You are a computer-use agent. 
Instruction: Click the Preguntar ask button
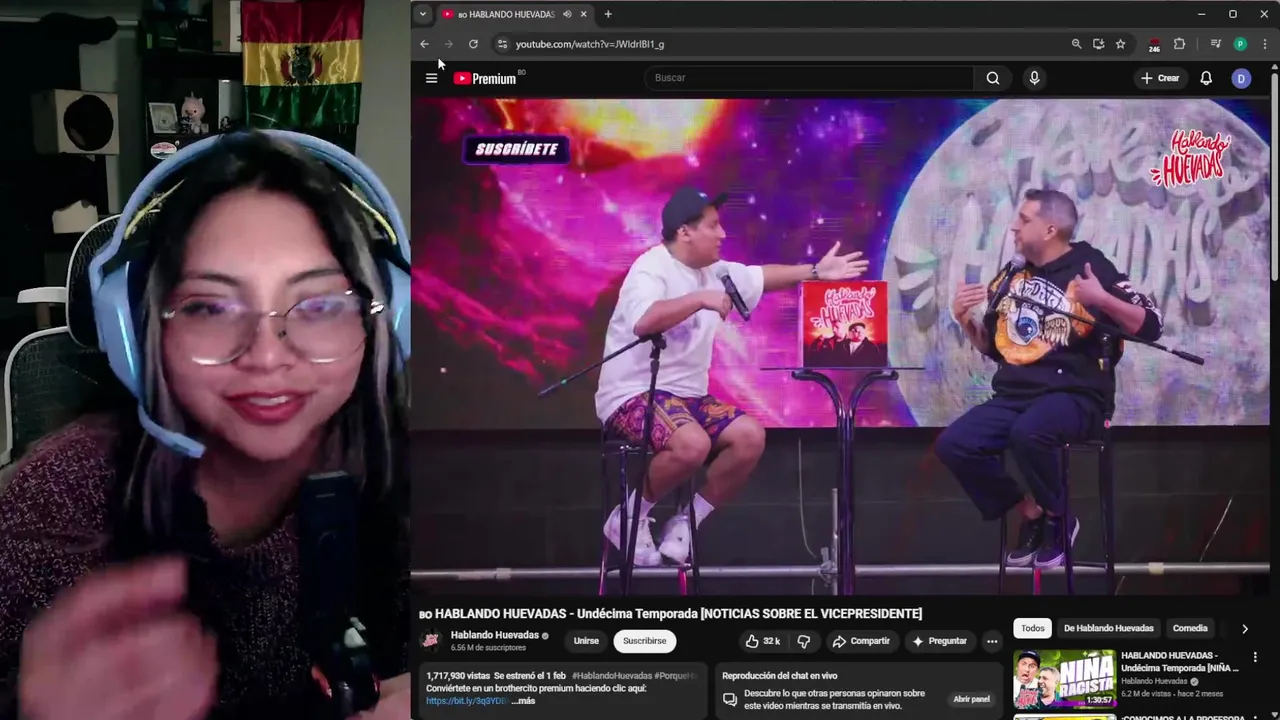click(939, 641)
